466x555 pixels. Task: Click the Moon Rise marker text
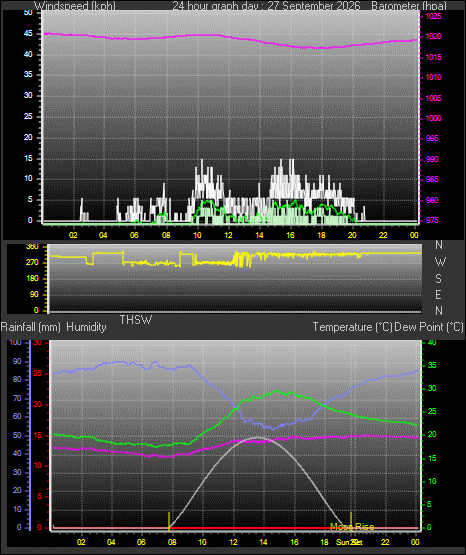(352, 527)
